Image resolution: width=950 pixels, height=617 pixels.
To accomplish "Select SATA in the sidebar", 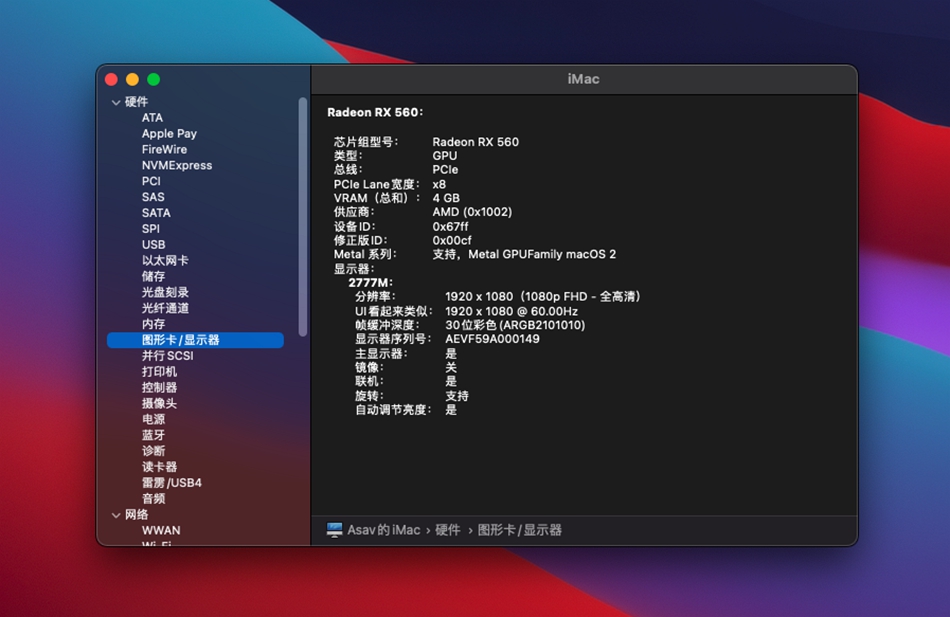I will [x=156, y=213].
